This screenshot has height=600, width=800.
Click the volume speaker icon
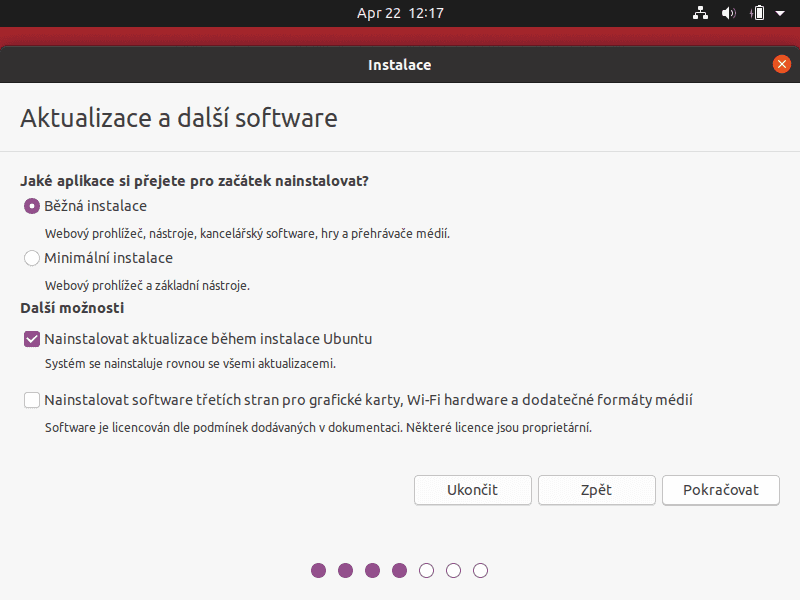(x=729, y=13)
